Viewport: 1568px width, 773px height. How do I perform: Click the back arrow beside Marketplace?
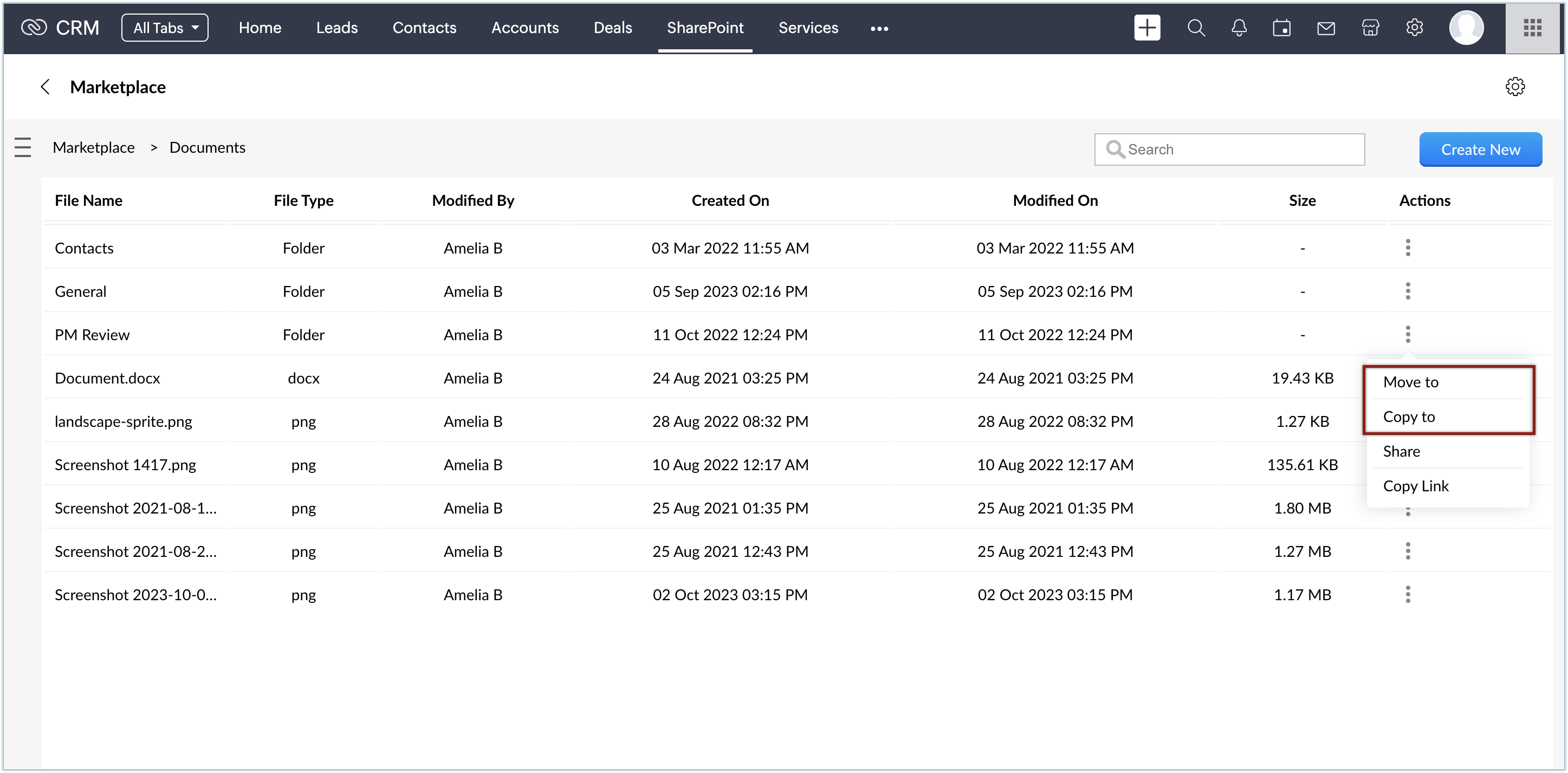[x=45, y=87]
